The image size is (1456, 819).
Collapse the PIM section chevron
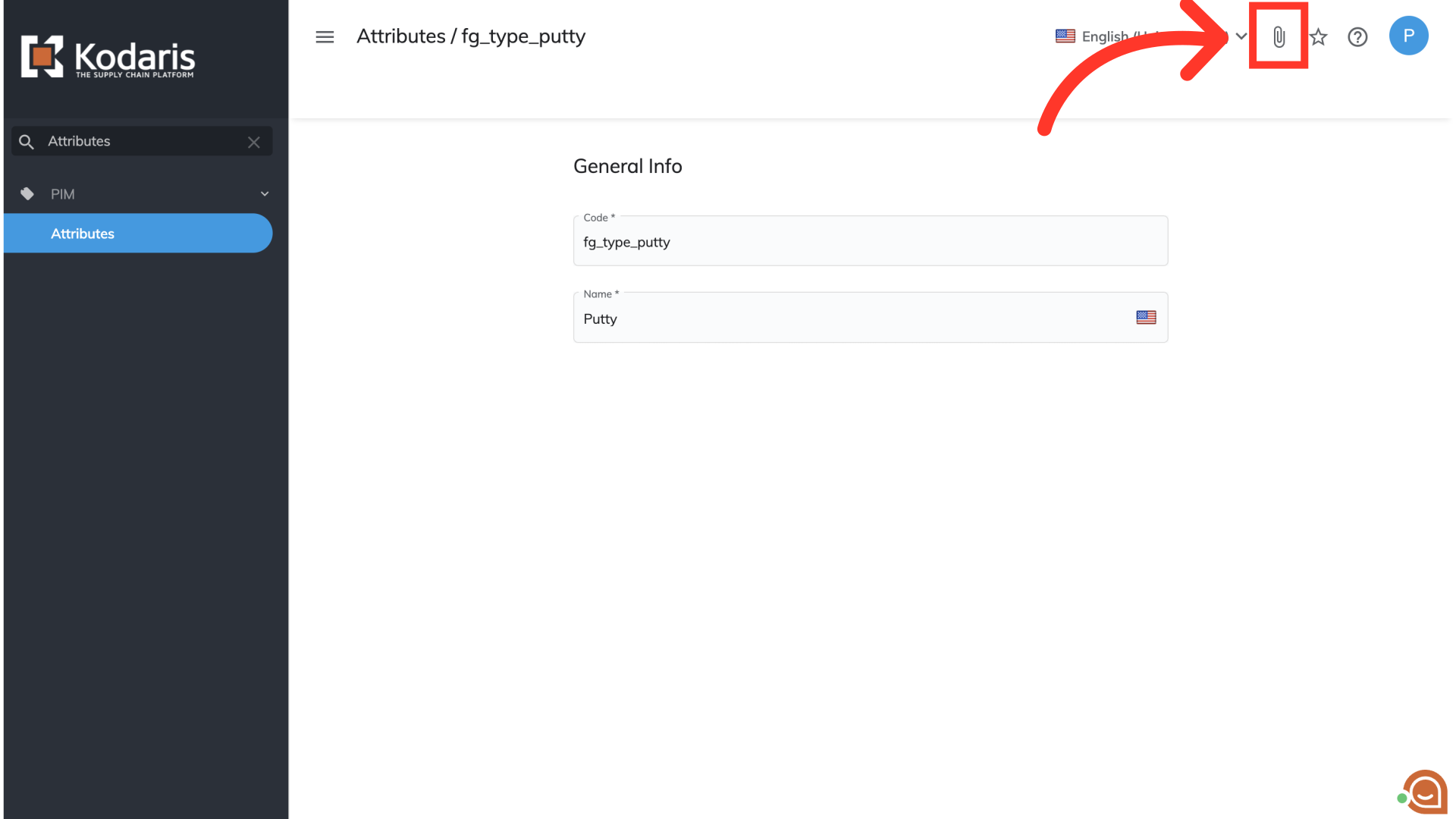pyautogui.click(x=265, y=194)
